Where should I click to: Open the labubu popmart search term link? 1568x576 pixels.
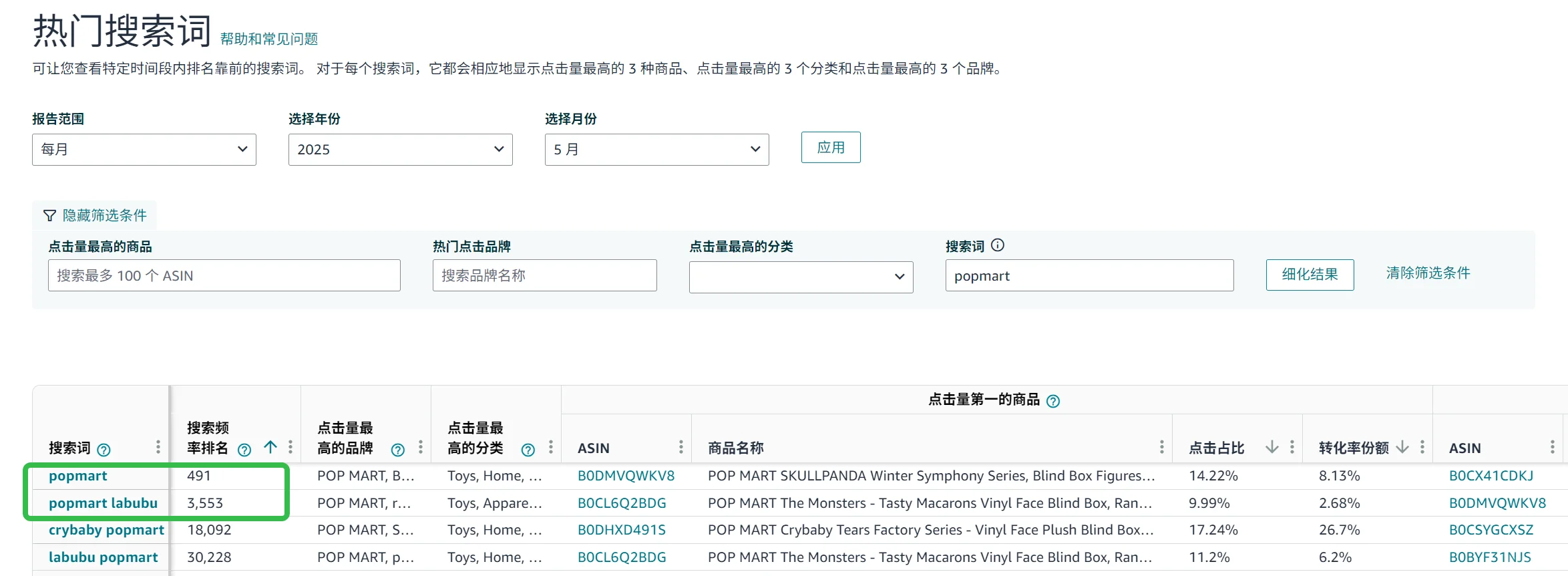[104, 557]
